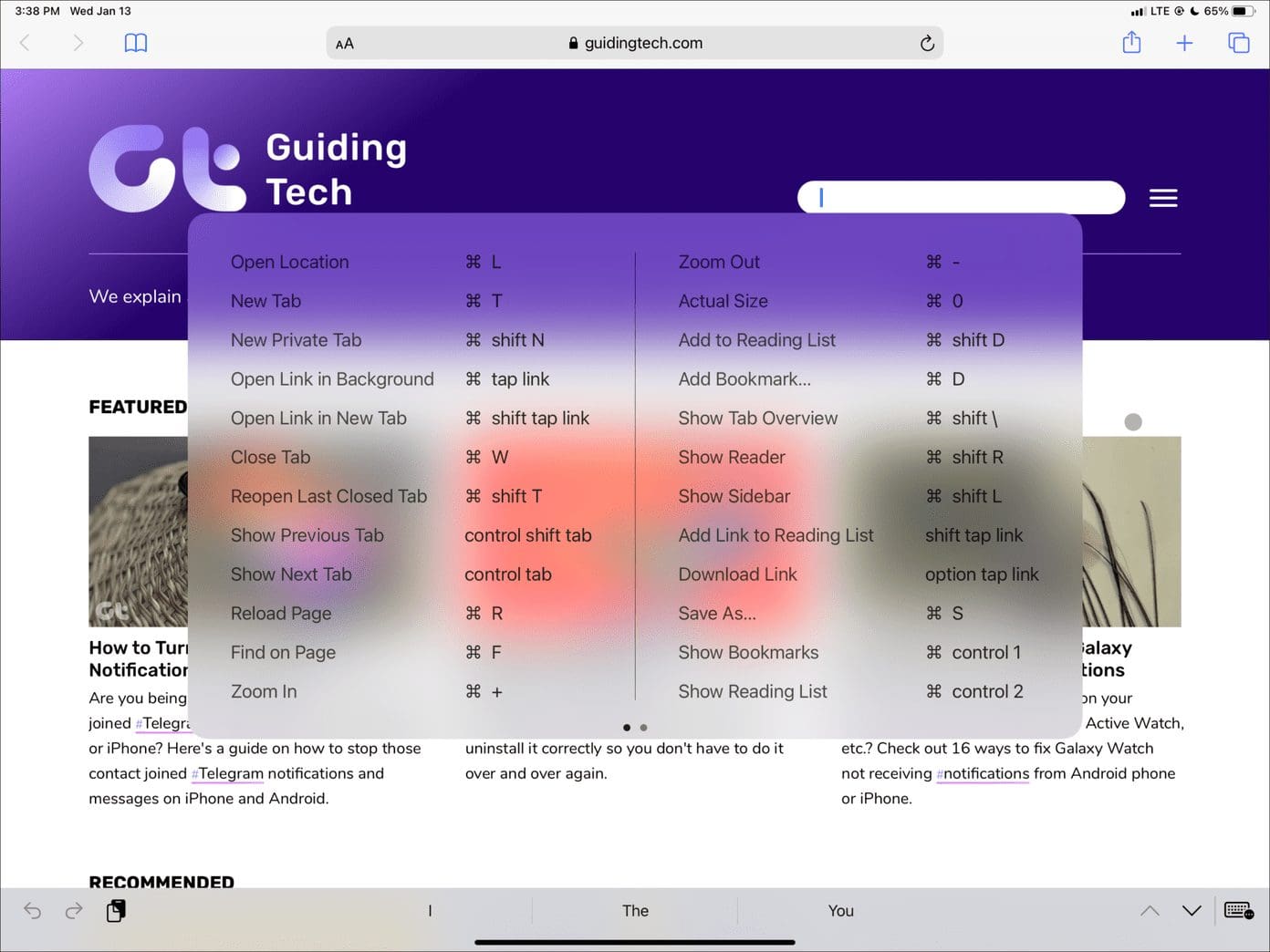Open the Share sheet icon
Image resolution: width=1270 pixels, height=952 pixels.
[x=1131, y=42]
